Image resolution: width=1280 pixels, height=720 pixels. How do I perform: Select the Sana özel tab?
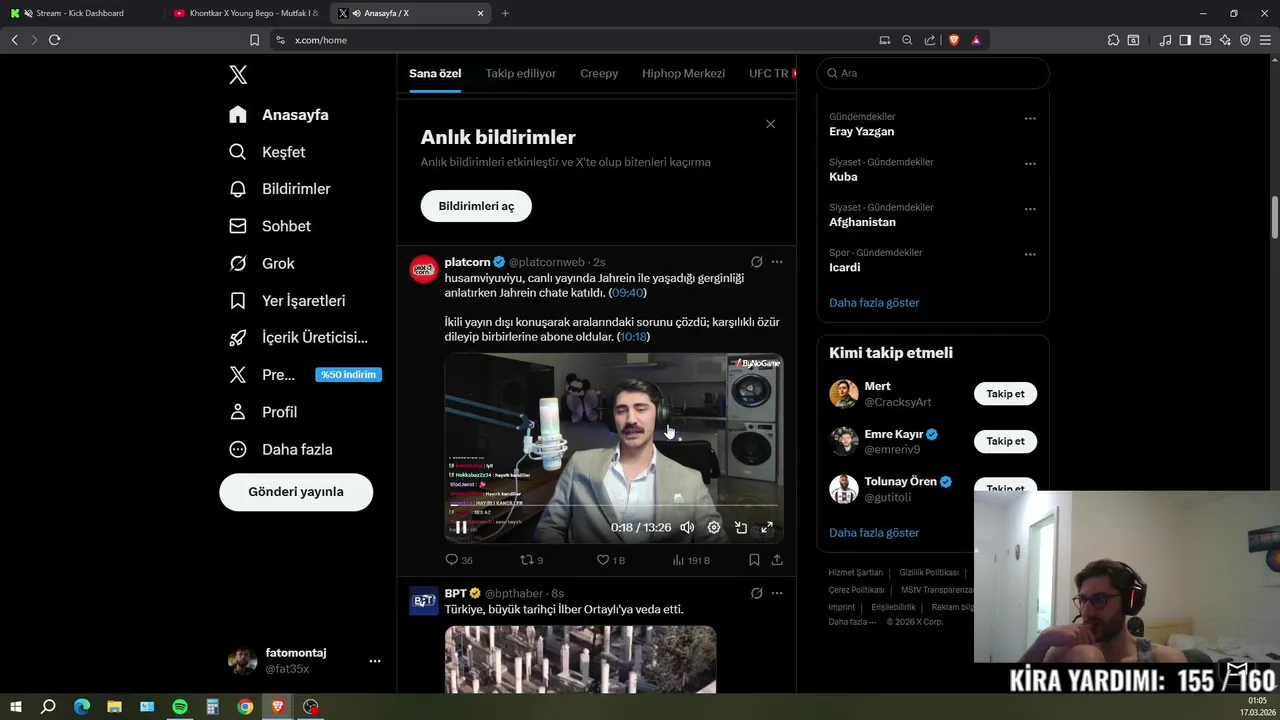pyautogui.click(x=435, y=73)
